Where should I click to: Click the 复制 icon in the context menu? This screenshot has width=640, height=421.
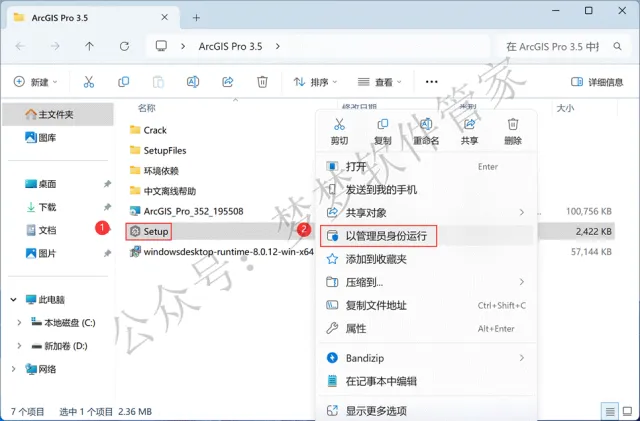[382, 124]
